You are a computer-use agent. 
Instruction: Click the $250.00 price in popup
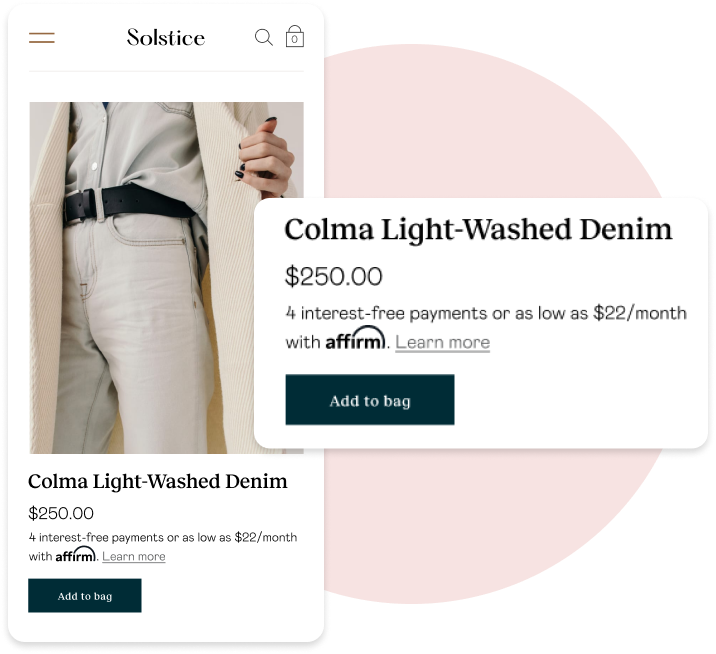(x=333, y=276)
